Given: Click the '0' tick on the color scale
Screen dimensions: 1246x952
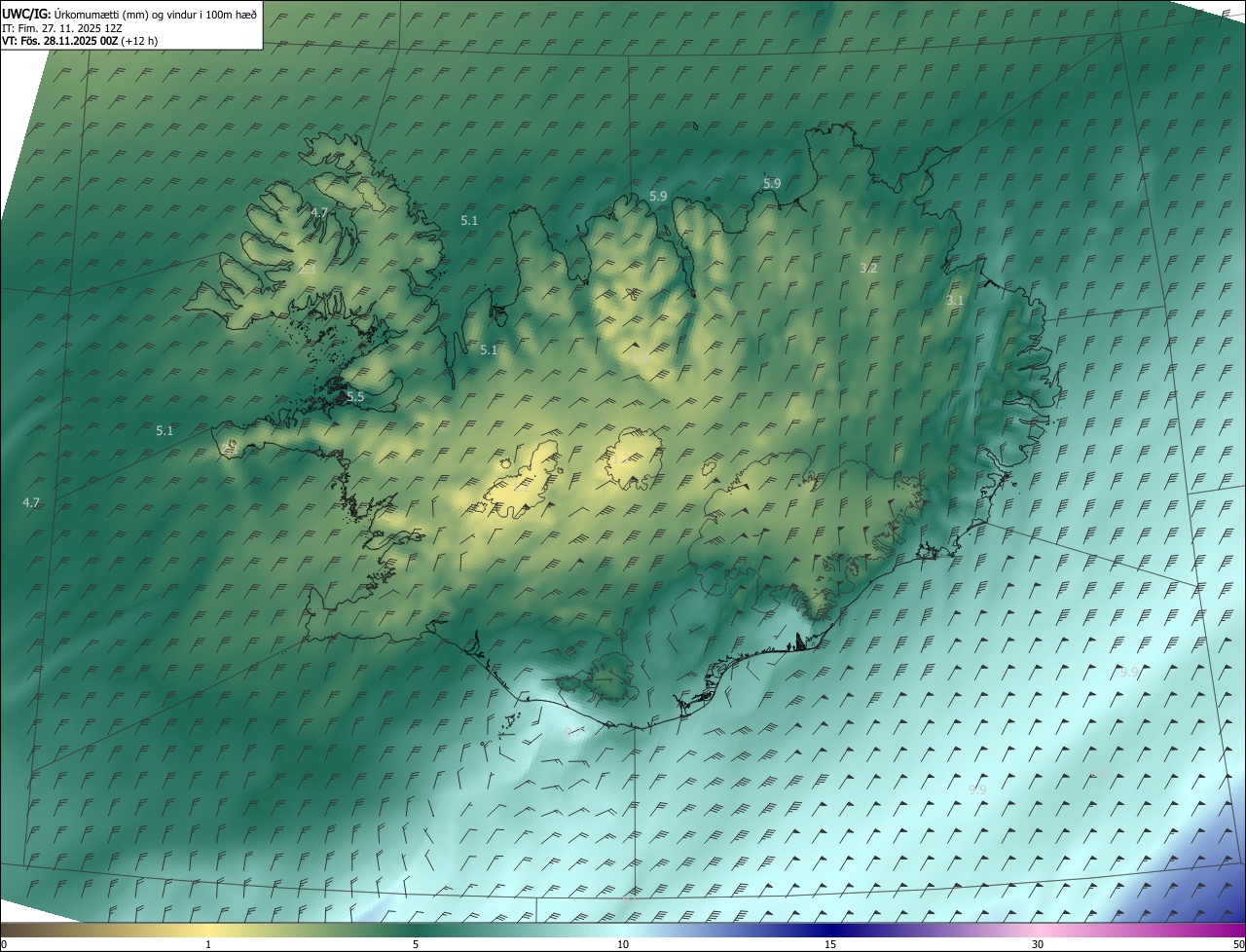Looking at the screenshot, I should [x=3, y=944].
